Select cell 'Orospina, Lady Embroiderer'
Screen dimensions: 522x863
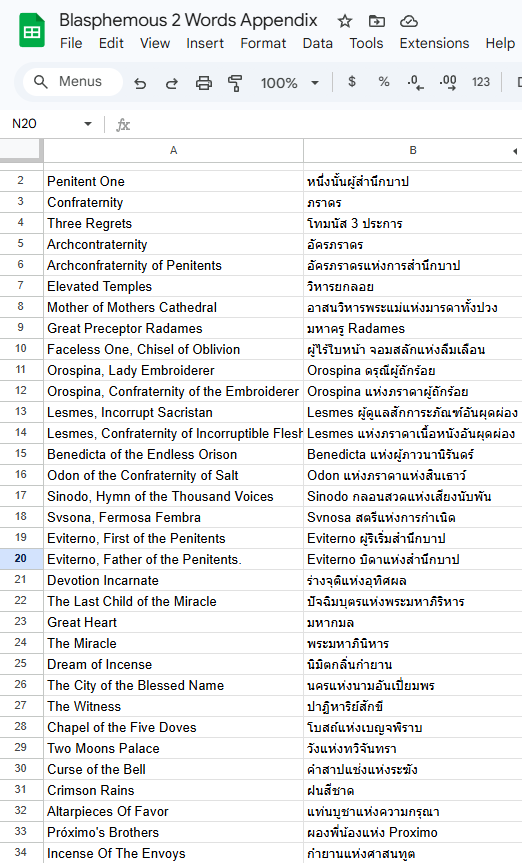[x=173, y=370]
